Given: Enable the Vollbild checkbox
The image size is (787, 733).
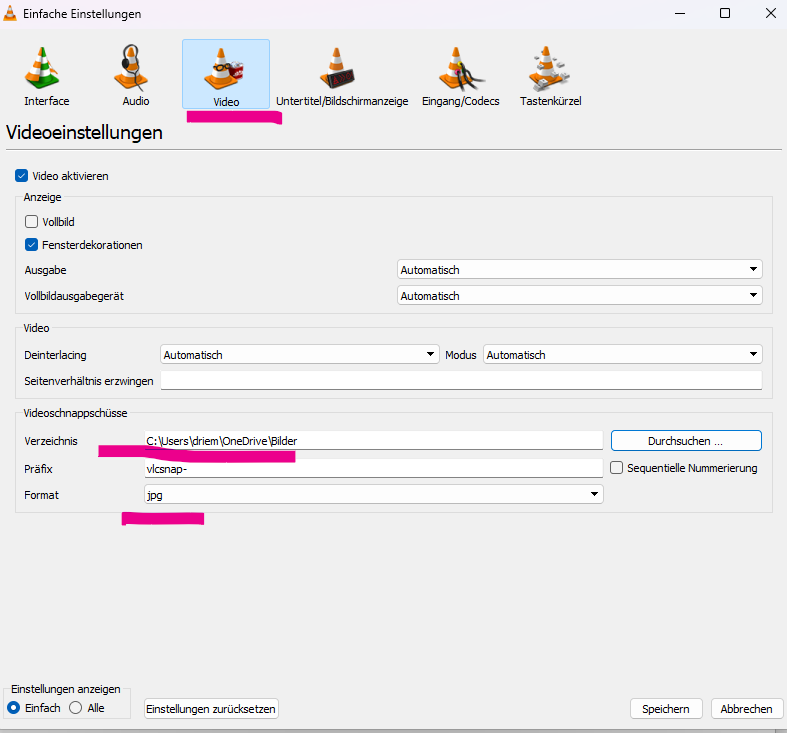Looking at the screenshot, I should pyautogui.click(x=32, y=222).
